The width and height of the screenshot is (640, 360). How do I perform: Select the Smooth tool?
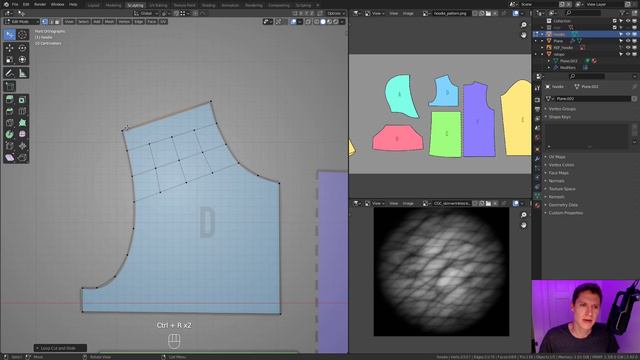[x=22, y=134]
